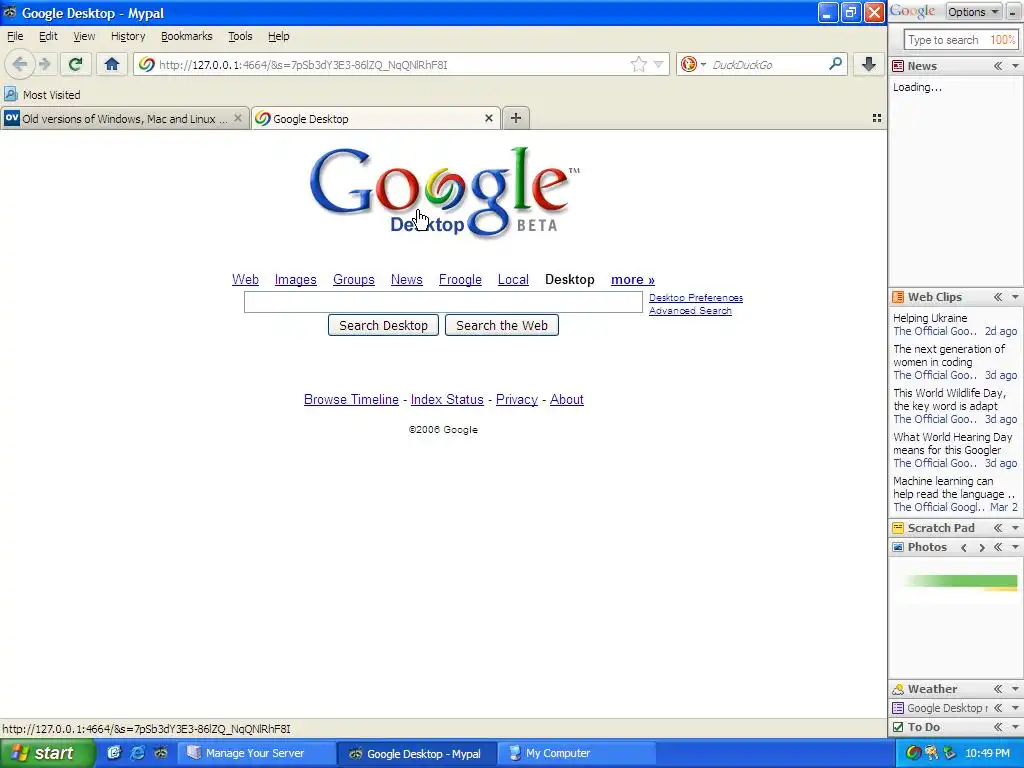Click the sidebar Type to search box
The height and width of the screenshot is (768, 1024).
[961, 40]
